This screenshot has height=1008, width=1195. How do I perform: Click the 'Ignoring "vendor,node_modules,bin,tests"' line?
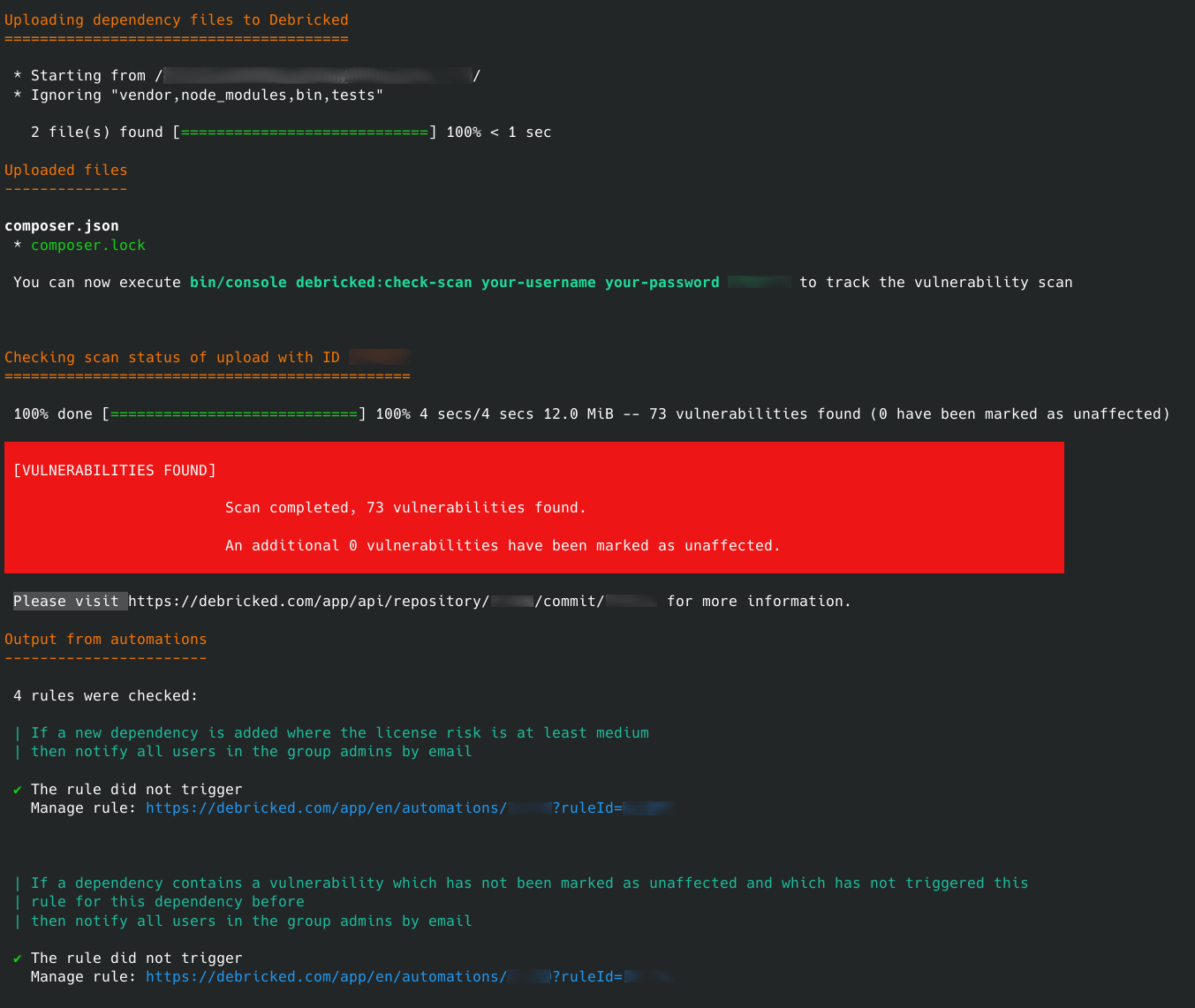coord(199,95)
